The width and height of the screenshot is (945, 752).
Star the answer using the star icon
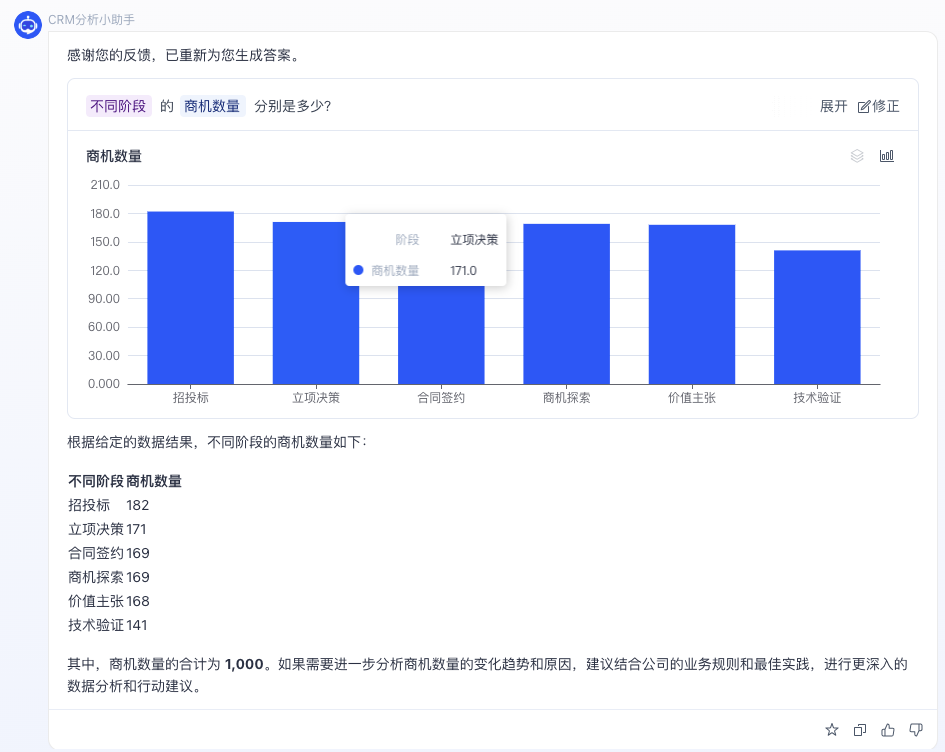point(831,730)
